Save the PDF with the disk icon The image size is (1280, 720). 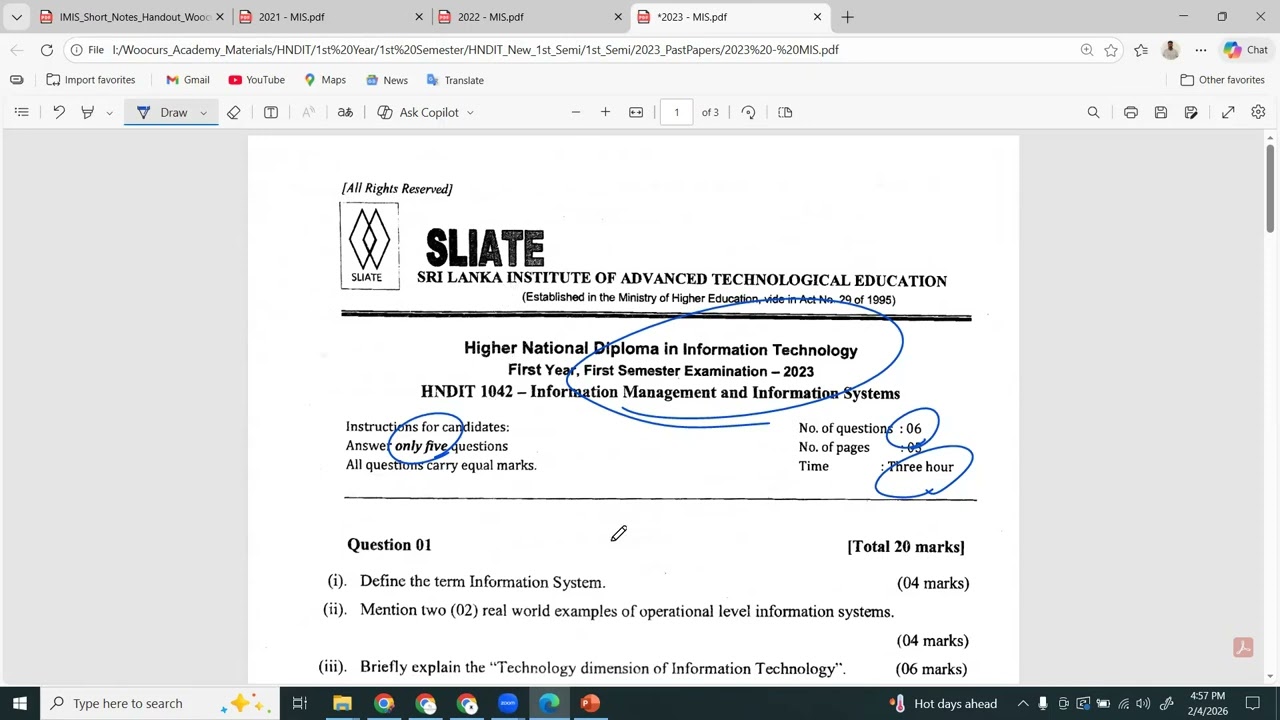1161,112
